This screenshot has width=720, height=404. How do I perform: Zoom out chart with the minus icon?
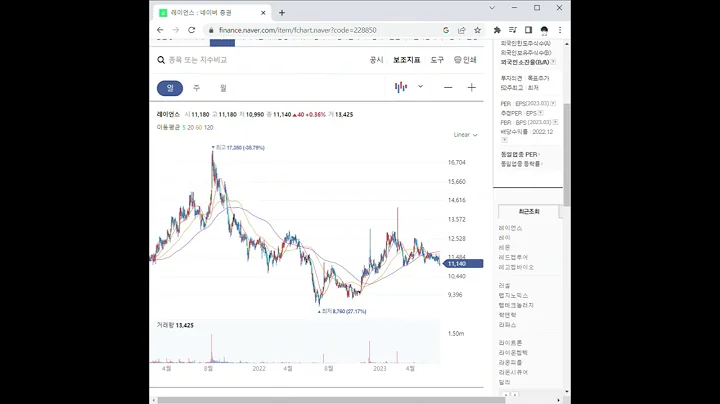click(x=448, y=87)
